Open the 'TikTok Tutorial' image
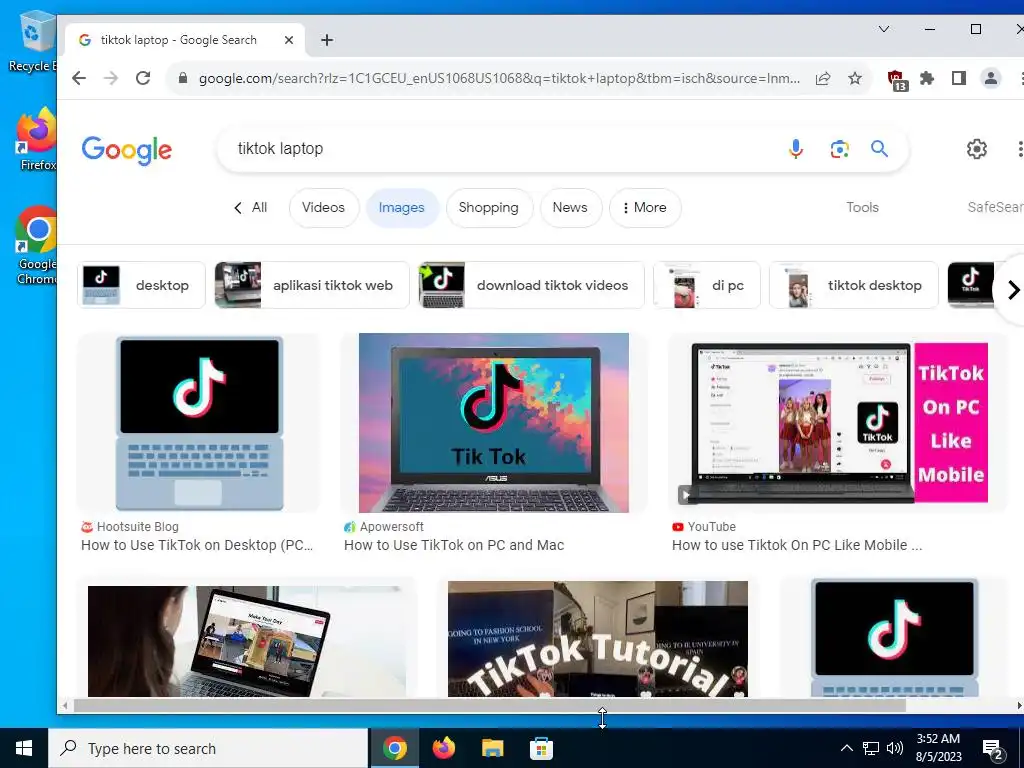This screenshot has height=768, width=1024. [598, 639]
